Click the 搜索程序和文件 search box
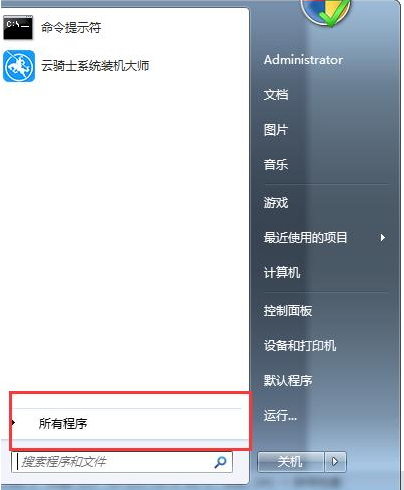Viewport: 404px width, 490px height. [122, 462]
